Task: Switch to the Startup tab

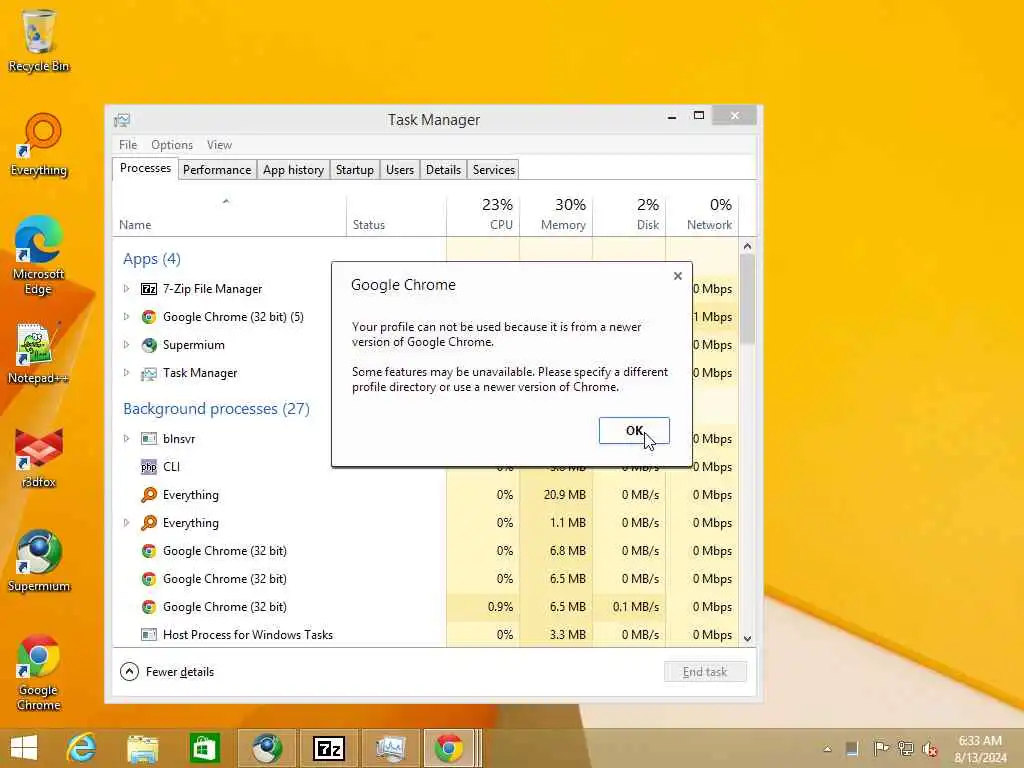Action: pos(355,170)
